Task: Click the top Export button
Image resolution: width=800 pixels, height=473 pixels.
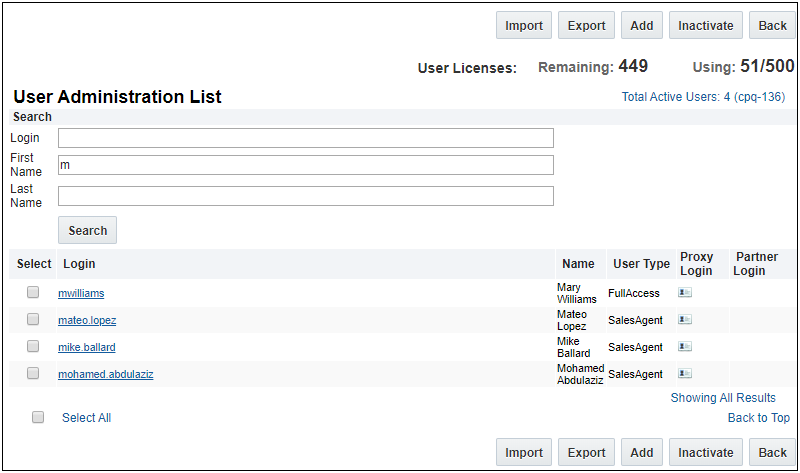Action: coord(586,26)
